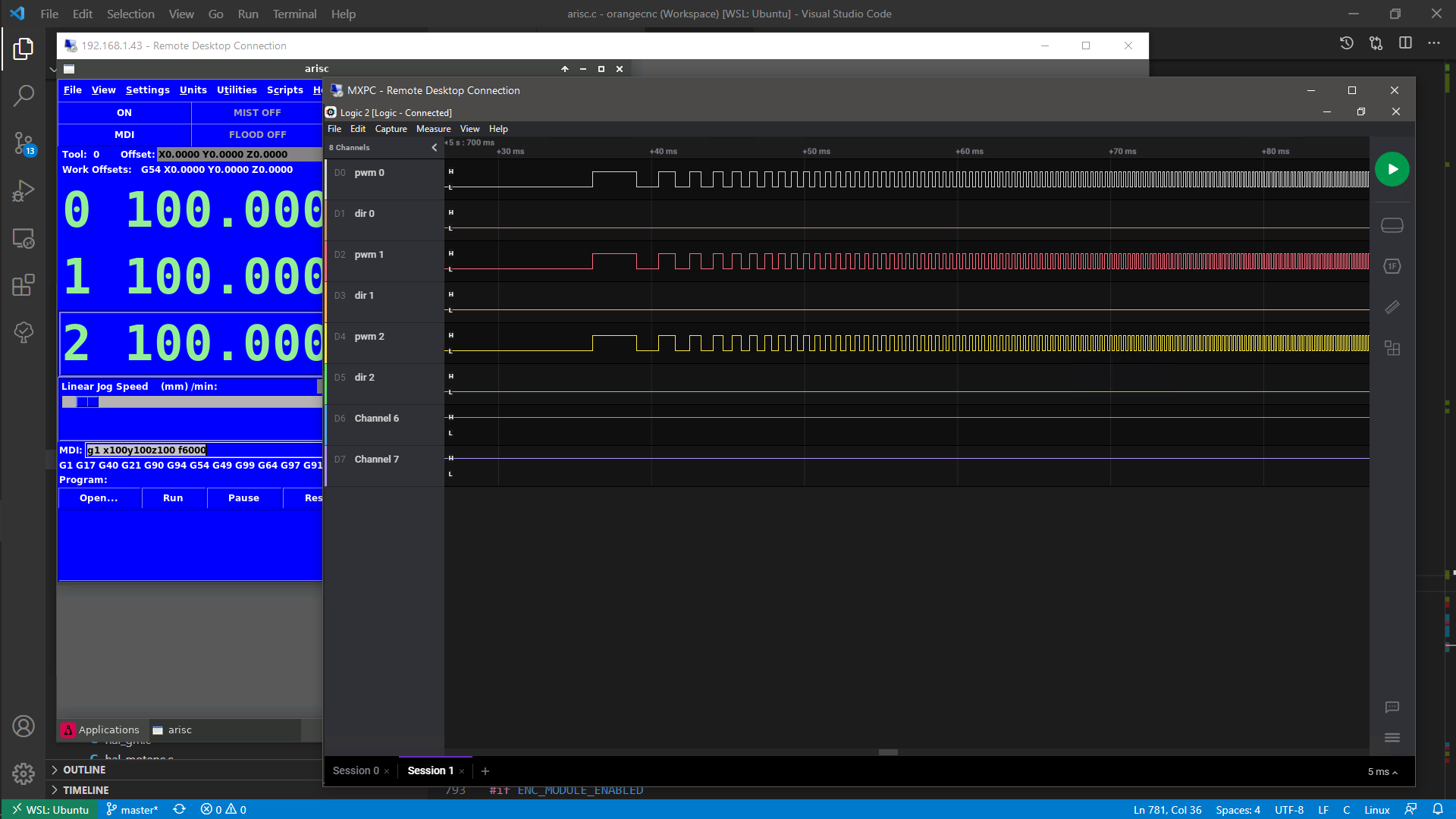Switch to Session 0 tab

click(x=356, y=770)
